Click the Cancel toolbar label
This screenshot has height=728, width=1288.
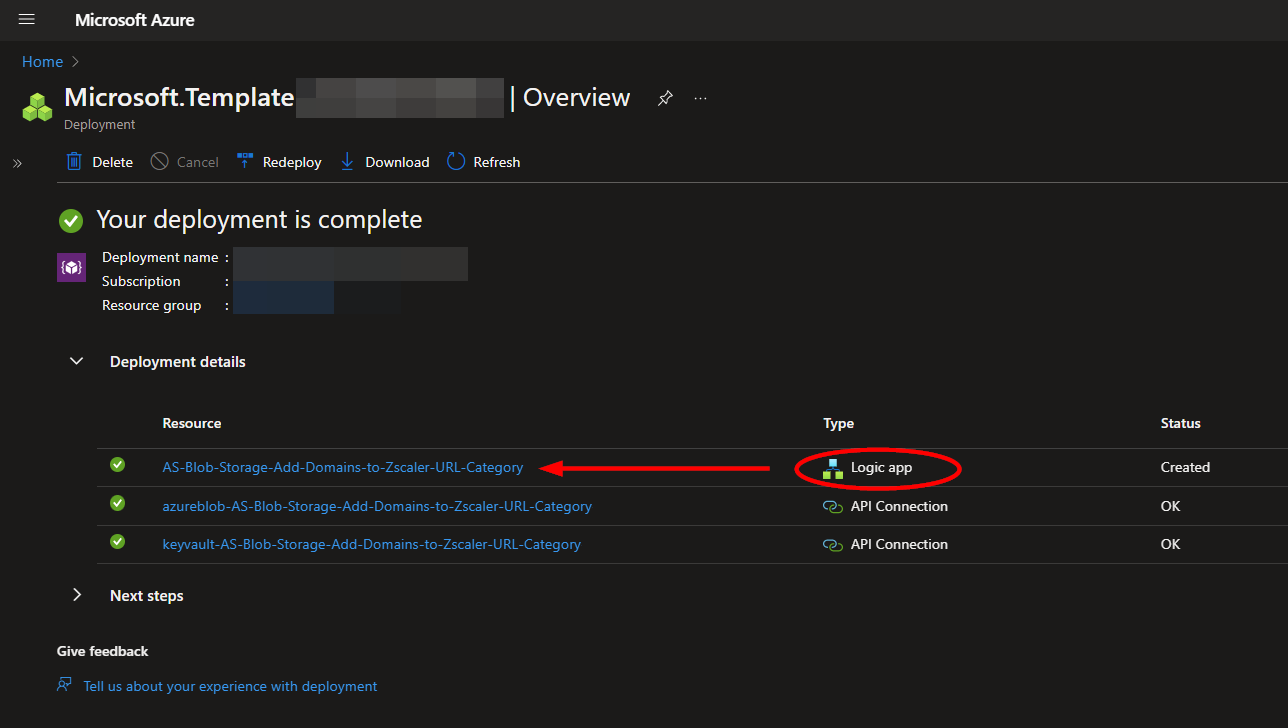198,162
